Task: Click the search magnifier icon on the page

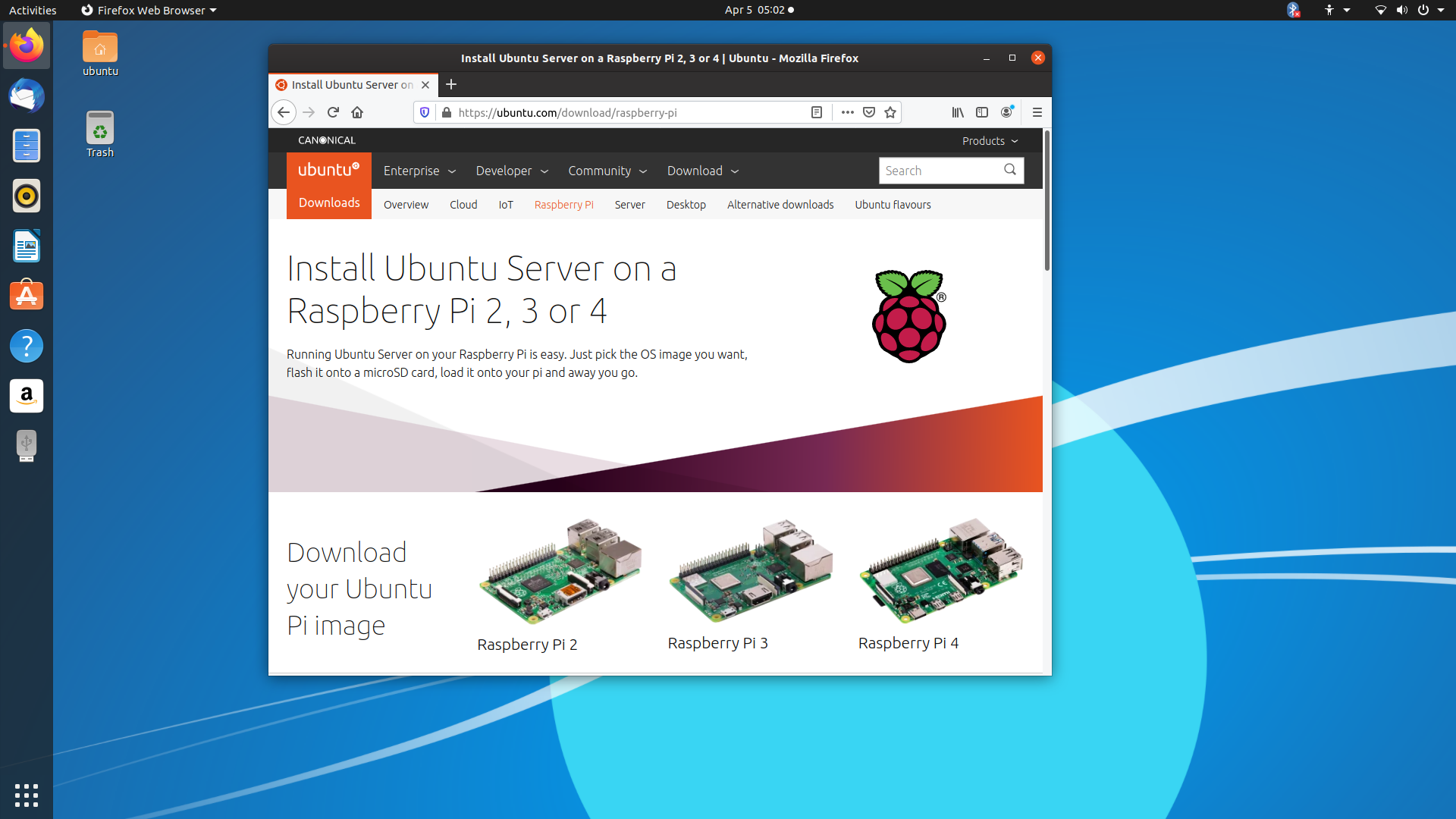Action: (1009, 170)
